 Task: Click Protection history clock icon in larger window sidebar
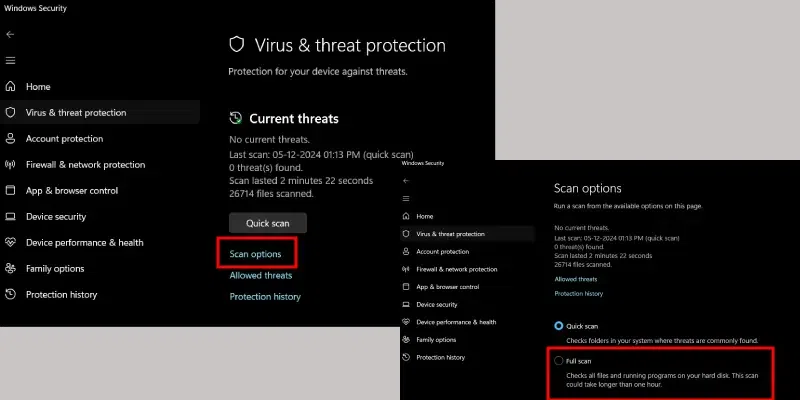pyautogui.click(x=10, y=295)
